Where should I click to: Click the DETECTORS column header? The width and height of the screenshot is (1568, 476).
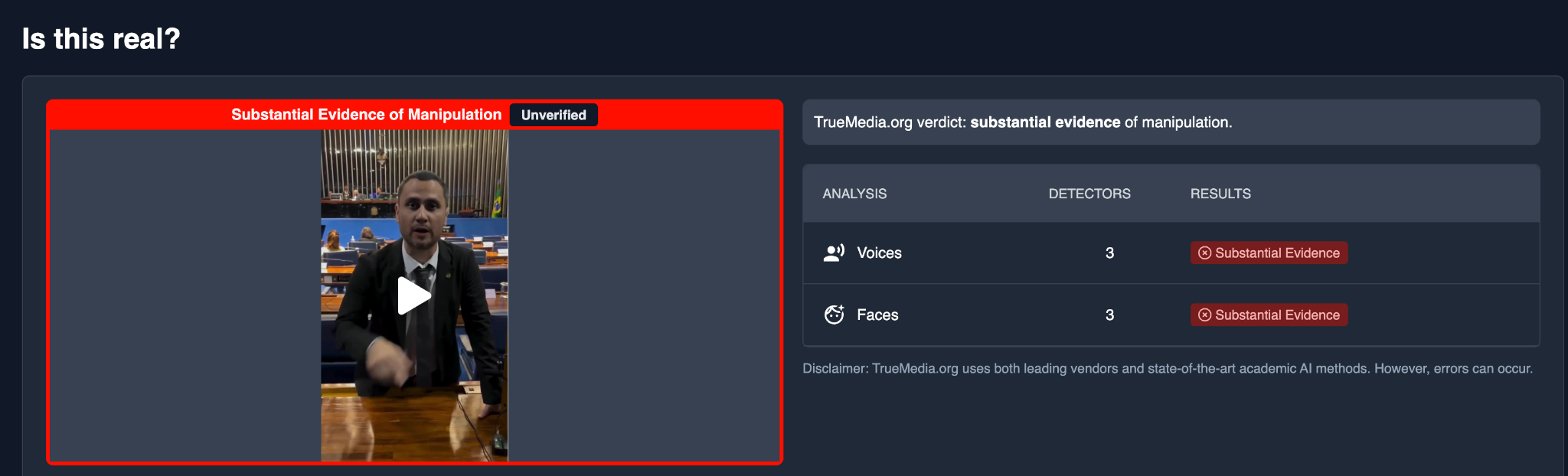tap(1089, 194)
